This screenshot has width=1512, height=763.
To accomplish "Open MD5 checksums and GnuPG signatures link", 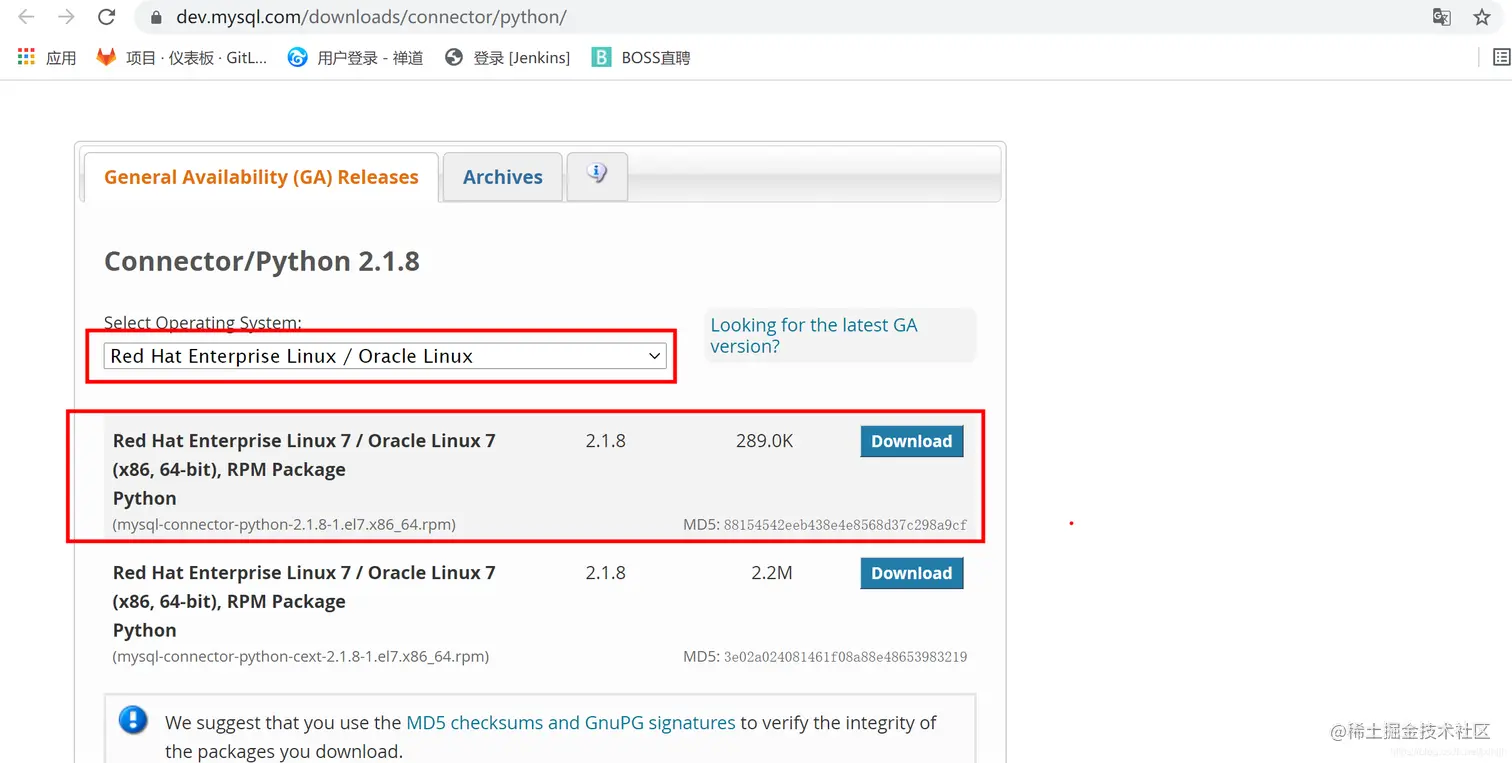I will tap(570, 722).
